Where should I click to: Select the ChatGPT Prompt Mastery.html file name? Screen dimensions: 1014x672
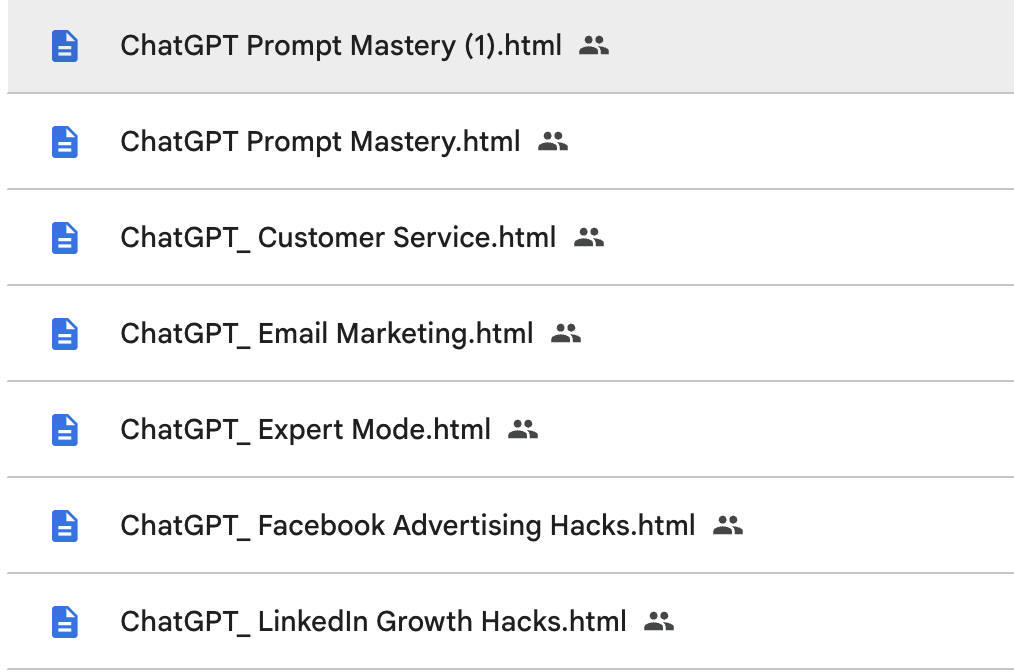[x=320, y=142]
